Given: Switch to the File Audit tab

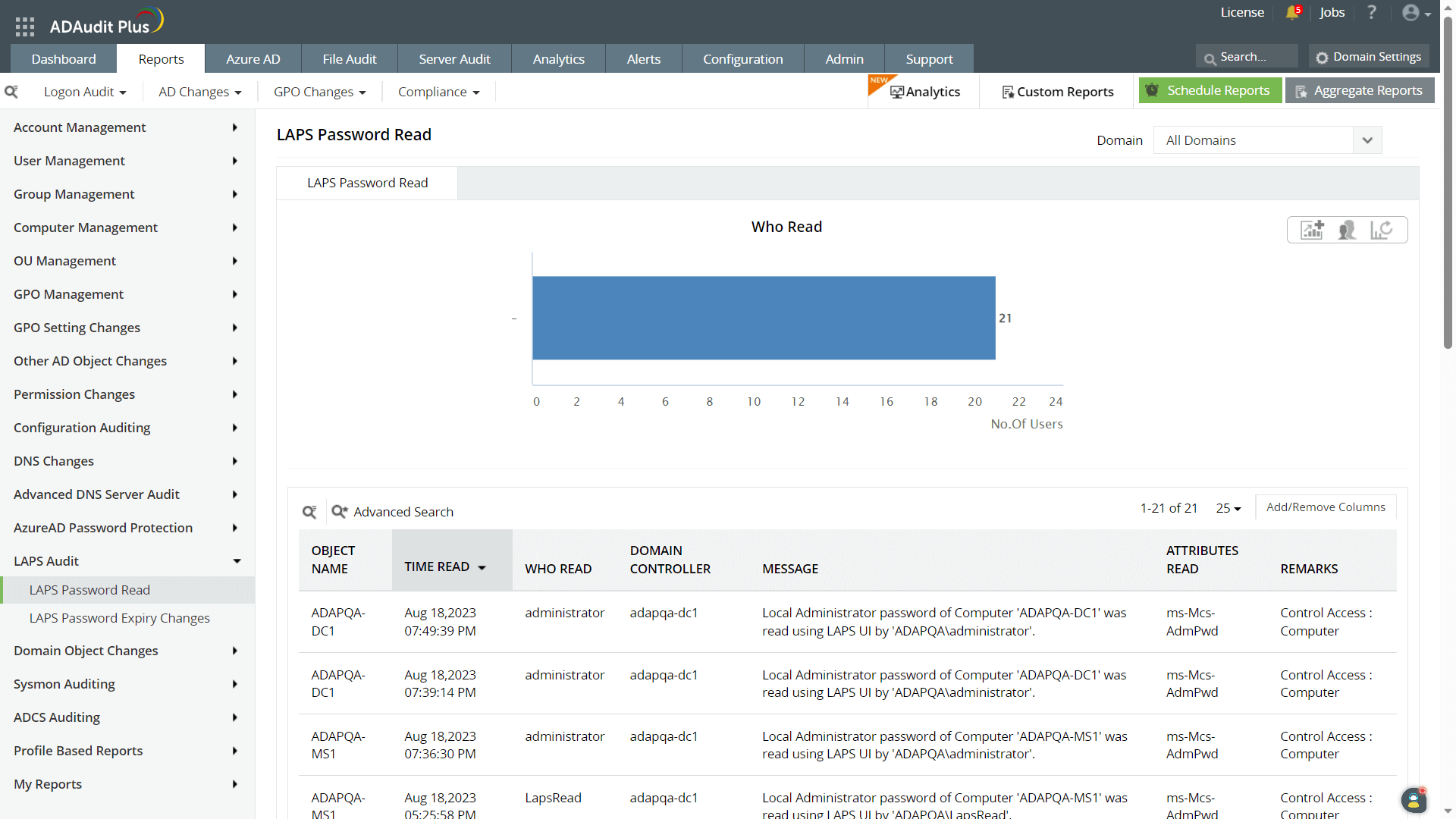Looking at the screenshot, I should [349, 59].
